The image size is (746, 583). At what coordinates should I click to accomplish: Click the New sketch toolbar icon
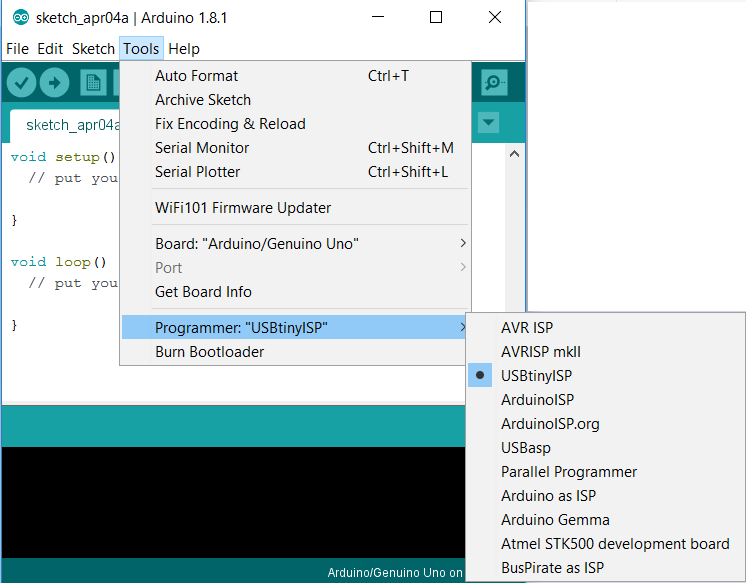coord(93,83)
